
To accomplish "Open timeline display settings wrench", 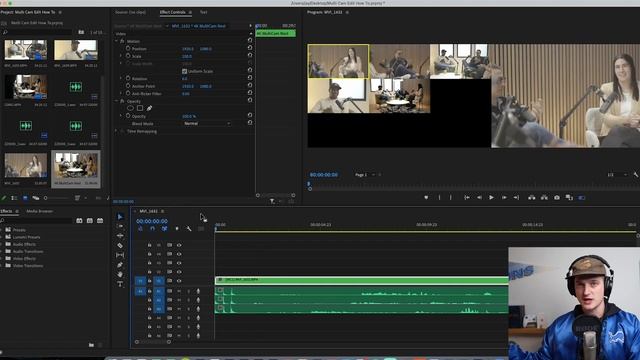I will (x=189, y=229).
